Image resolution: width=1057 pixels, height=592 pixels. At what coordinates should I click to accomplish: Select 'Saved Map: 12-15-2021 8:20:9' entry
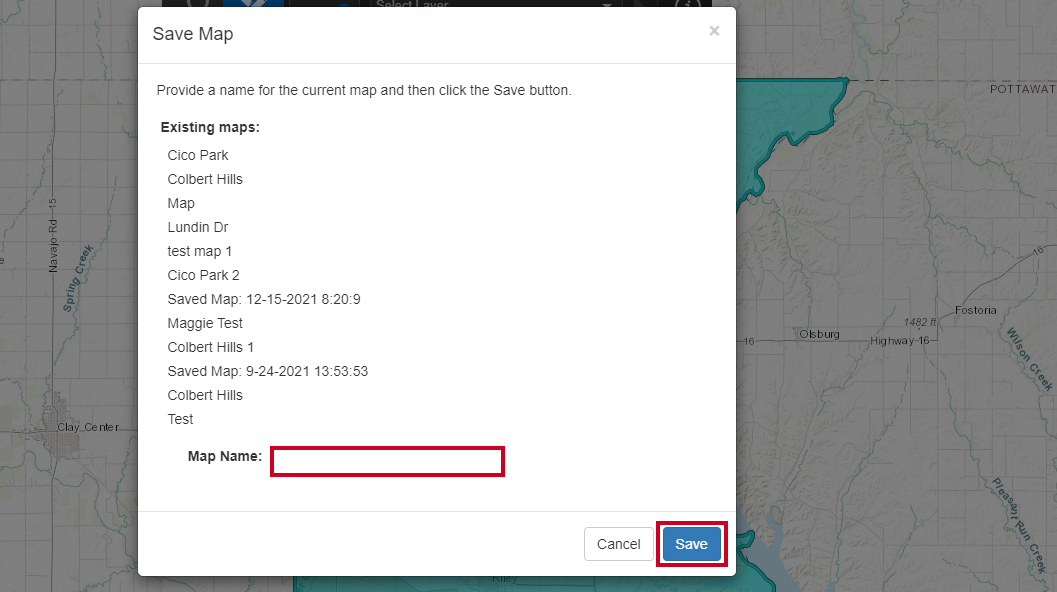click(x=264, y=299)
